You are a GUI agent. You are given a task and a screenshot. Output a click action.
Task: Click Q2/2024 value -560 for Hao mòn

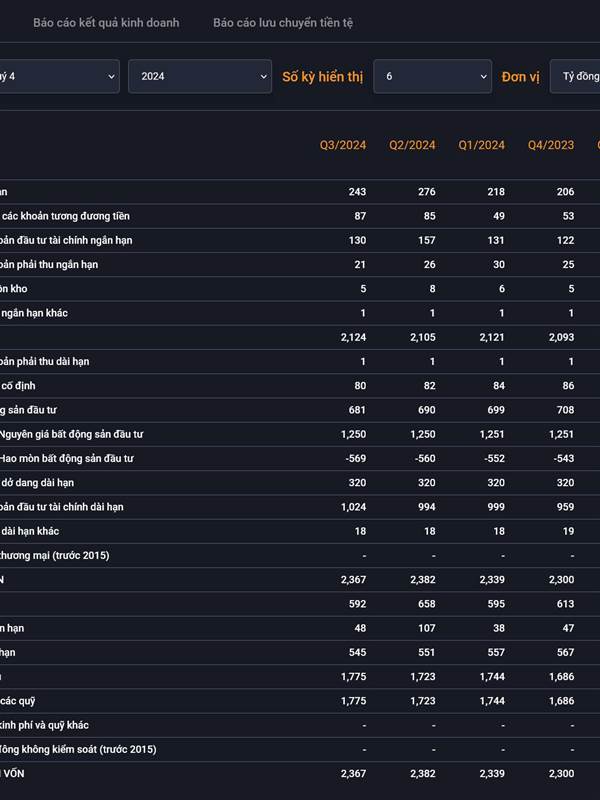(425, 459)
